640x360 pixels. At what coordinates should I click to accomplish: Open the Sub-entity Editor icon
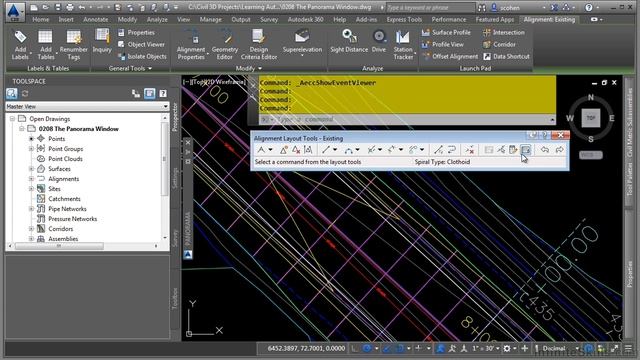click(513, 150)
